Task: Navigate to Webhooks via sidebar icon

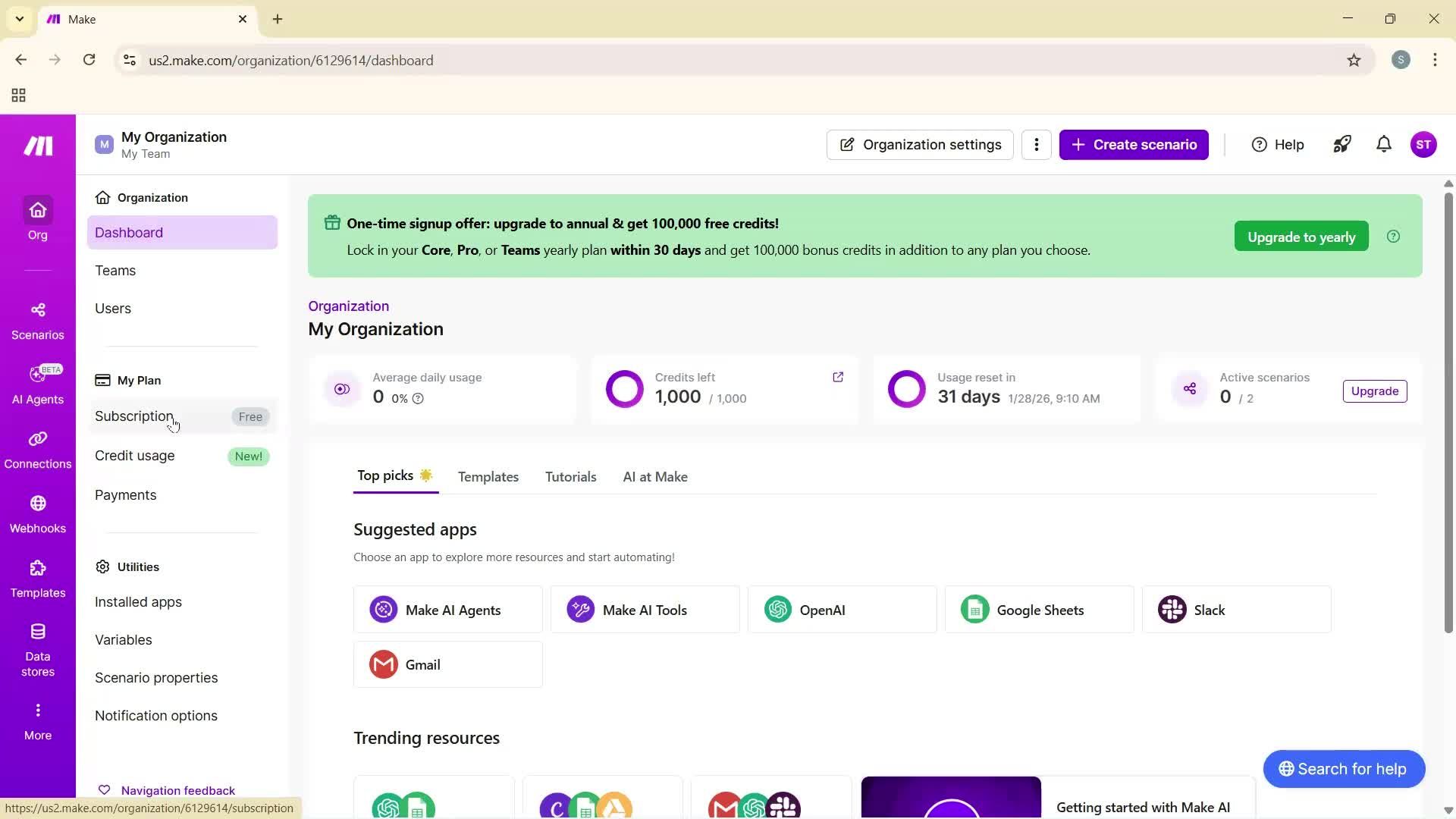Action: click(37, 513)
